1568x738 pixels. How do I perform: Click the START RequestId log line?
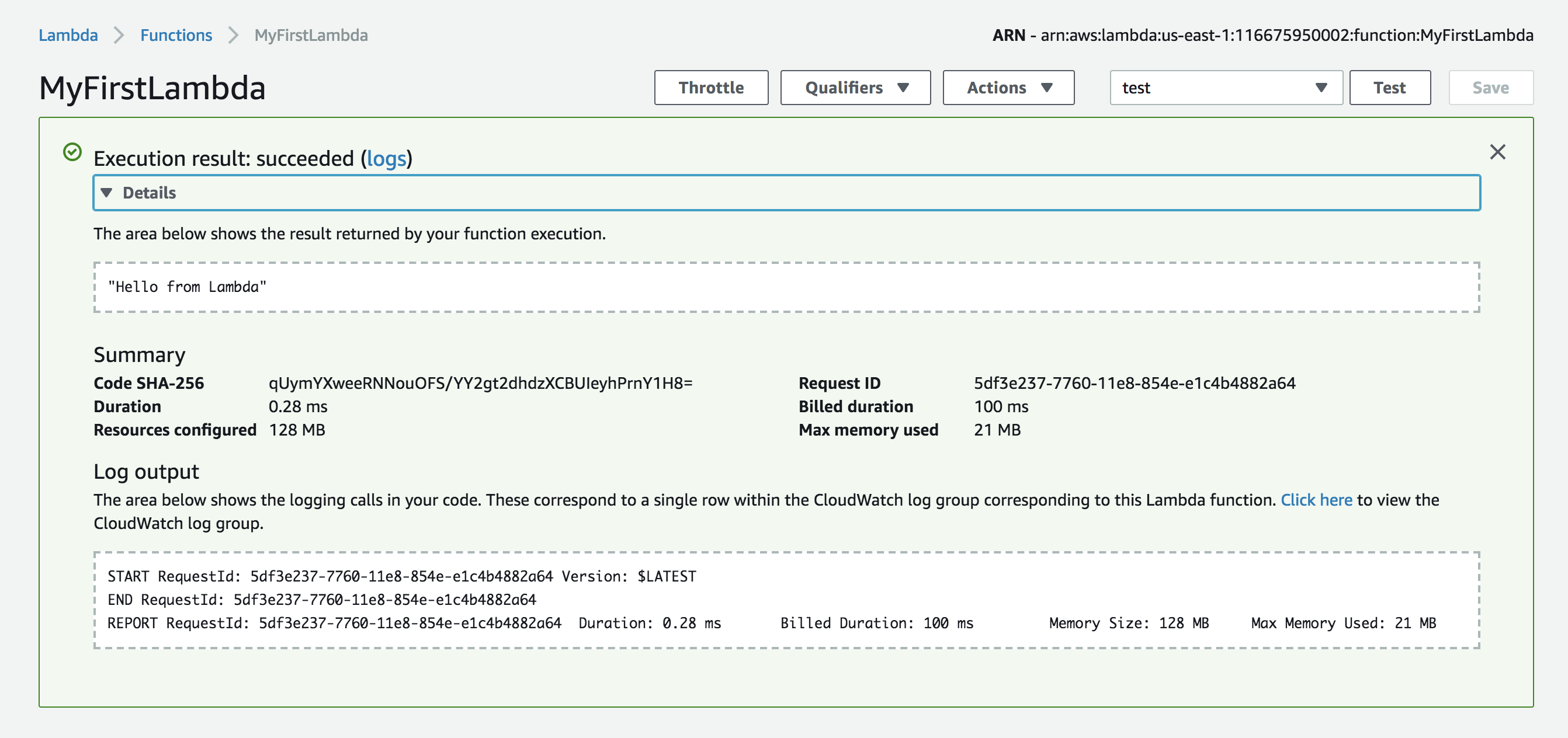[x=402, y=576]
